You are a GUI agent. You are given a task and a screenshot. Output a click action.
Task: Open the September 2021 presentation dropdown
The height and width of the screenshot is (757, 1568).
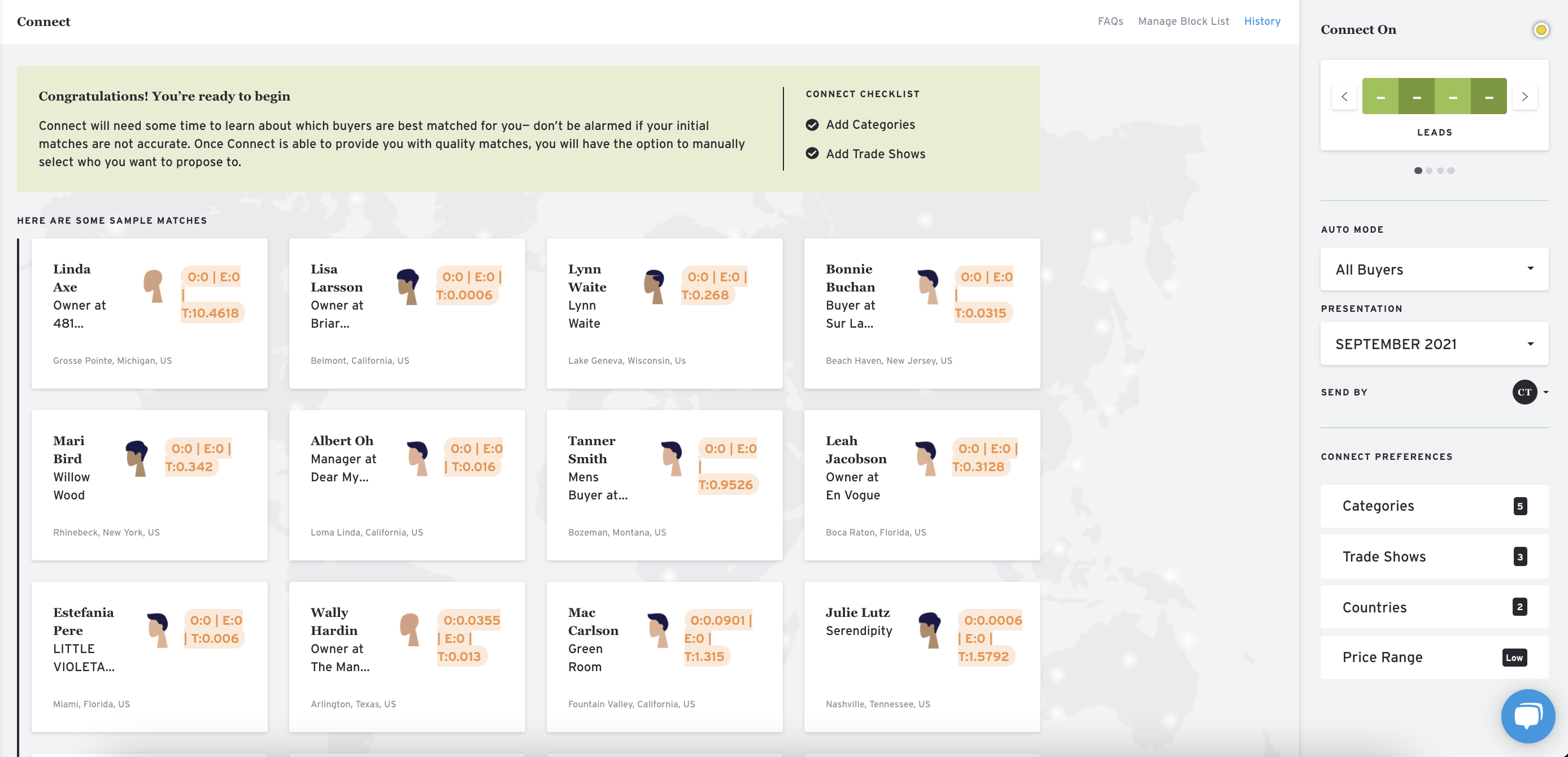tap(1434, 344)
